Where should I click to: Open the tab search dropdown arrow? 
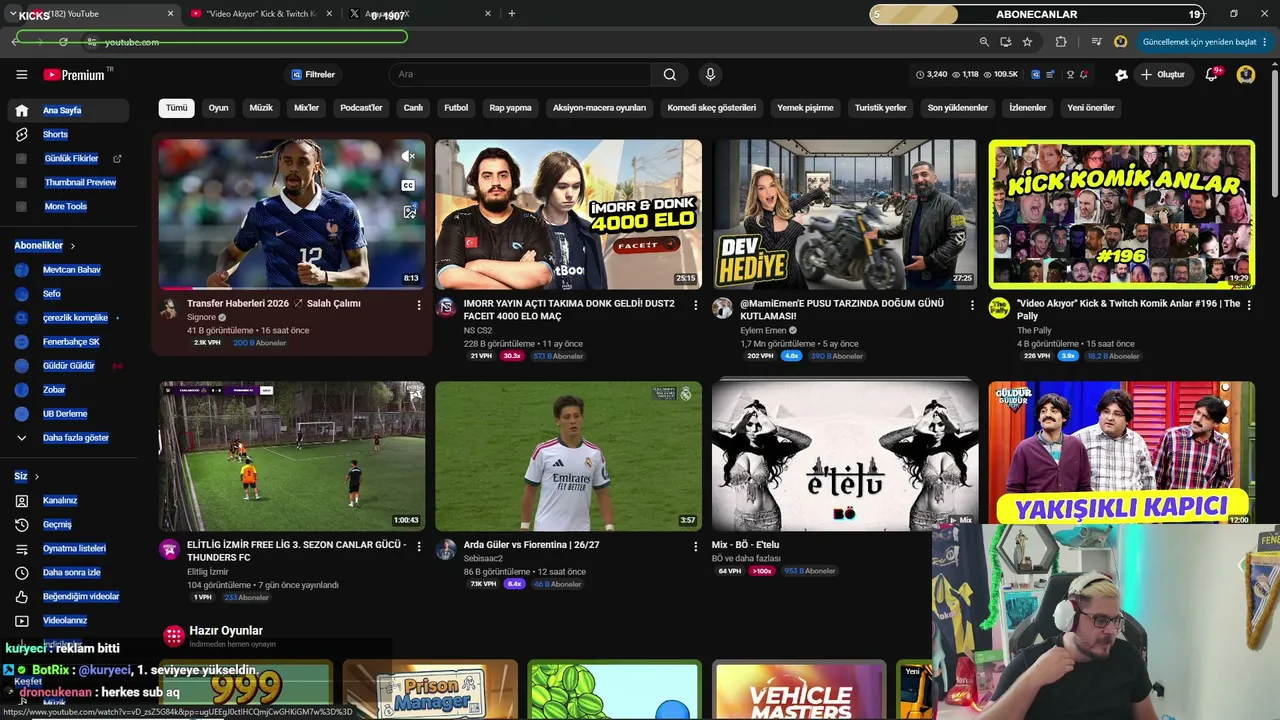point(13,14)
